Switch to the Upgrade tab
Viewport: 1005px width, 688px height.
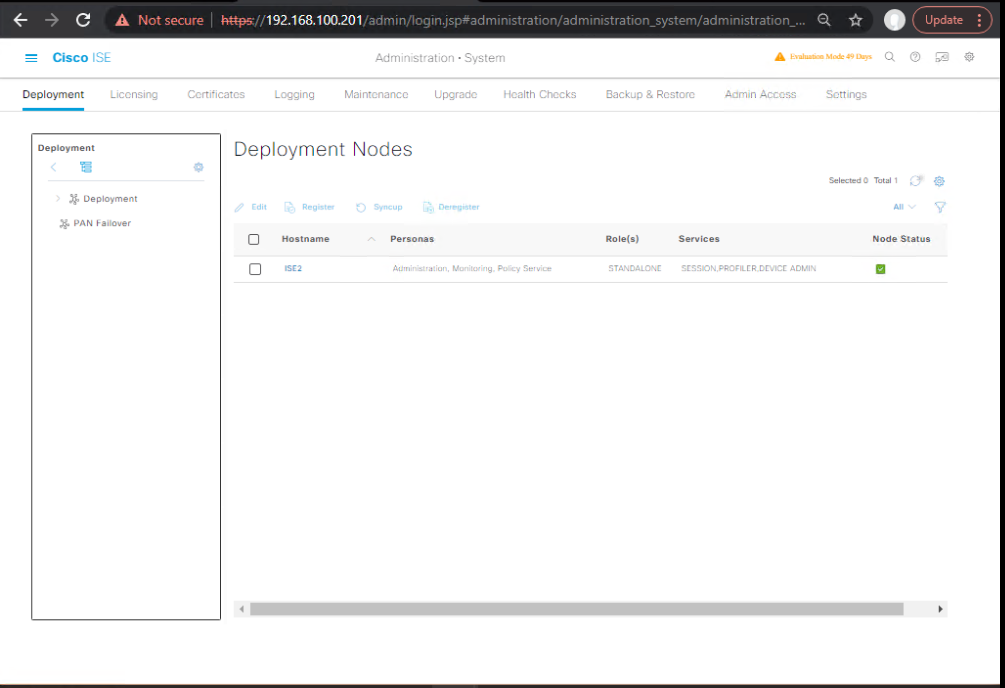click(x=456, y=94)
